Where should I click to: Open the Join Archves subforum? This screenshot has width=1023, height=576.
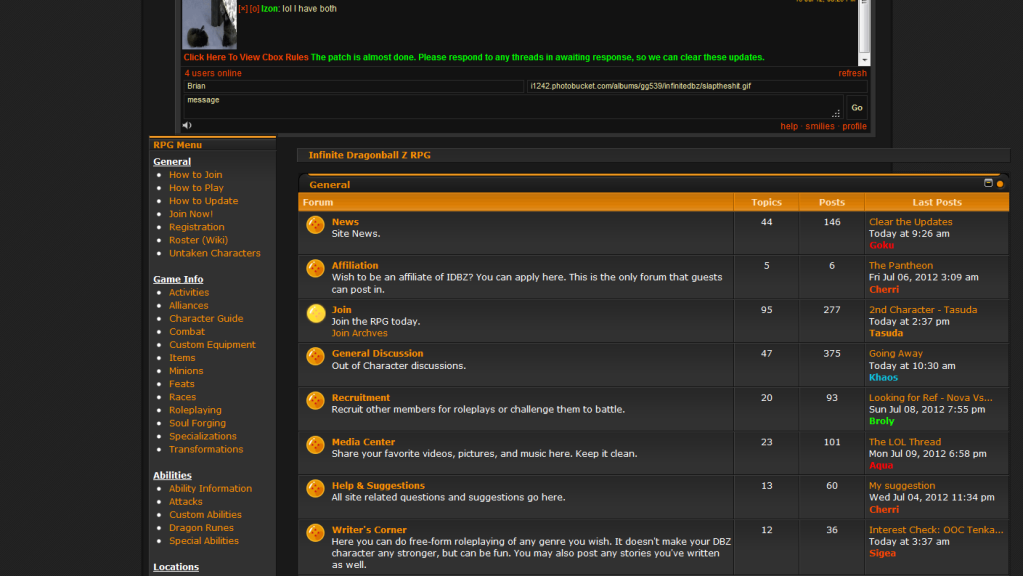359,333
